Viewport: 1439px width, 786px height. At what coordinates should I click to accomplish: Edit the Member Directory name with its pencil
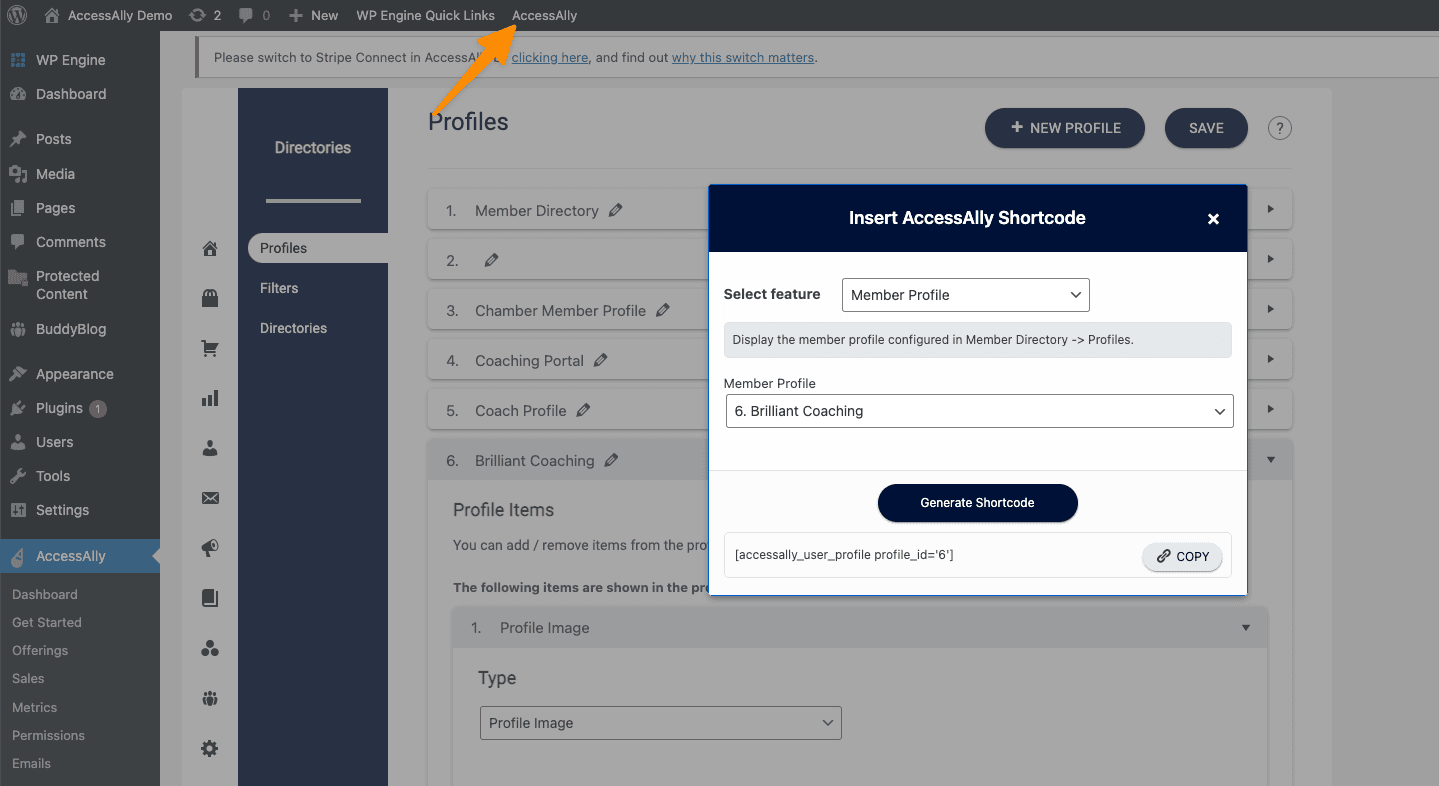click(x=616, y=210)
